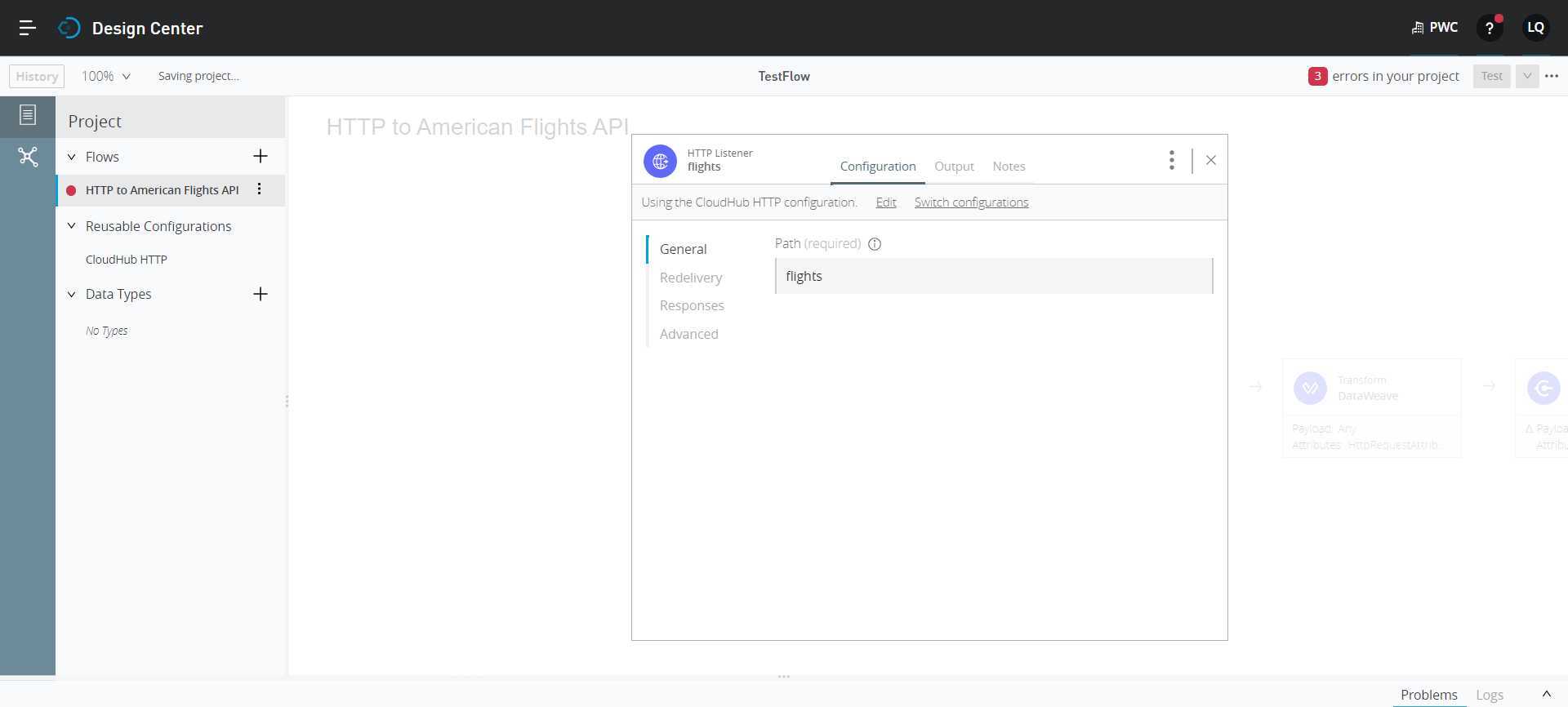Open HTTP Listener card options menu
Viewport: 1568px width, 707px height.
point(1171,160)
